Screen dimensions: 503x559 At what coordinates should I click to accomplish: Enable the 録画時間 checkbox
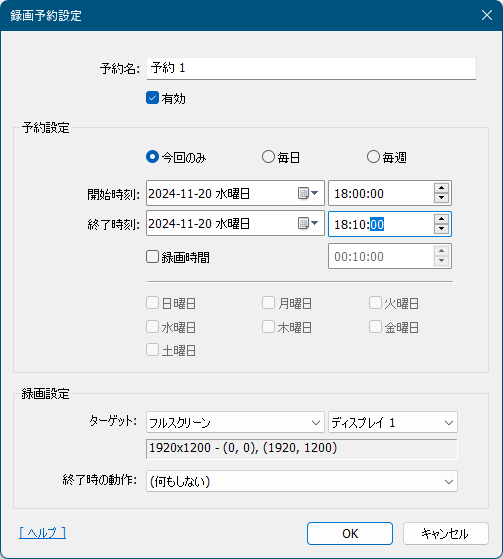click(152, 257)
